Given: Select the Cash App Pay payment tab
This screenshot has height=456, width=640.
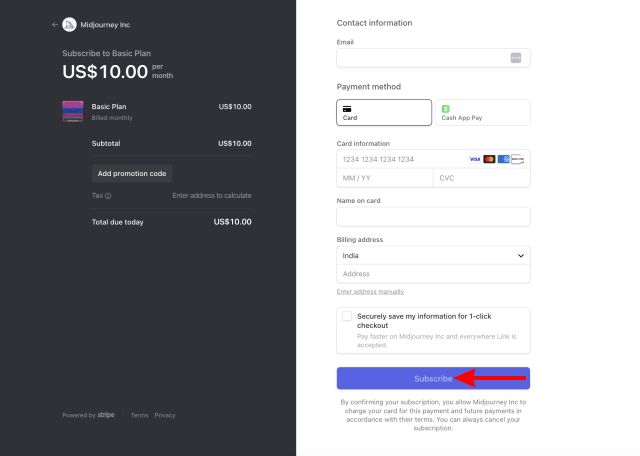Looking at the screenshot, I should click(x=482, y=113).
